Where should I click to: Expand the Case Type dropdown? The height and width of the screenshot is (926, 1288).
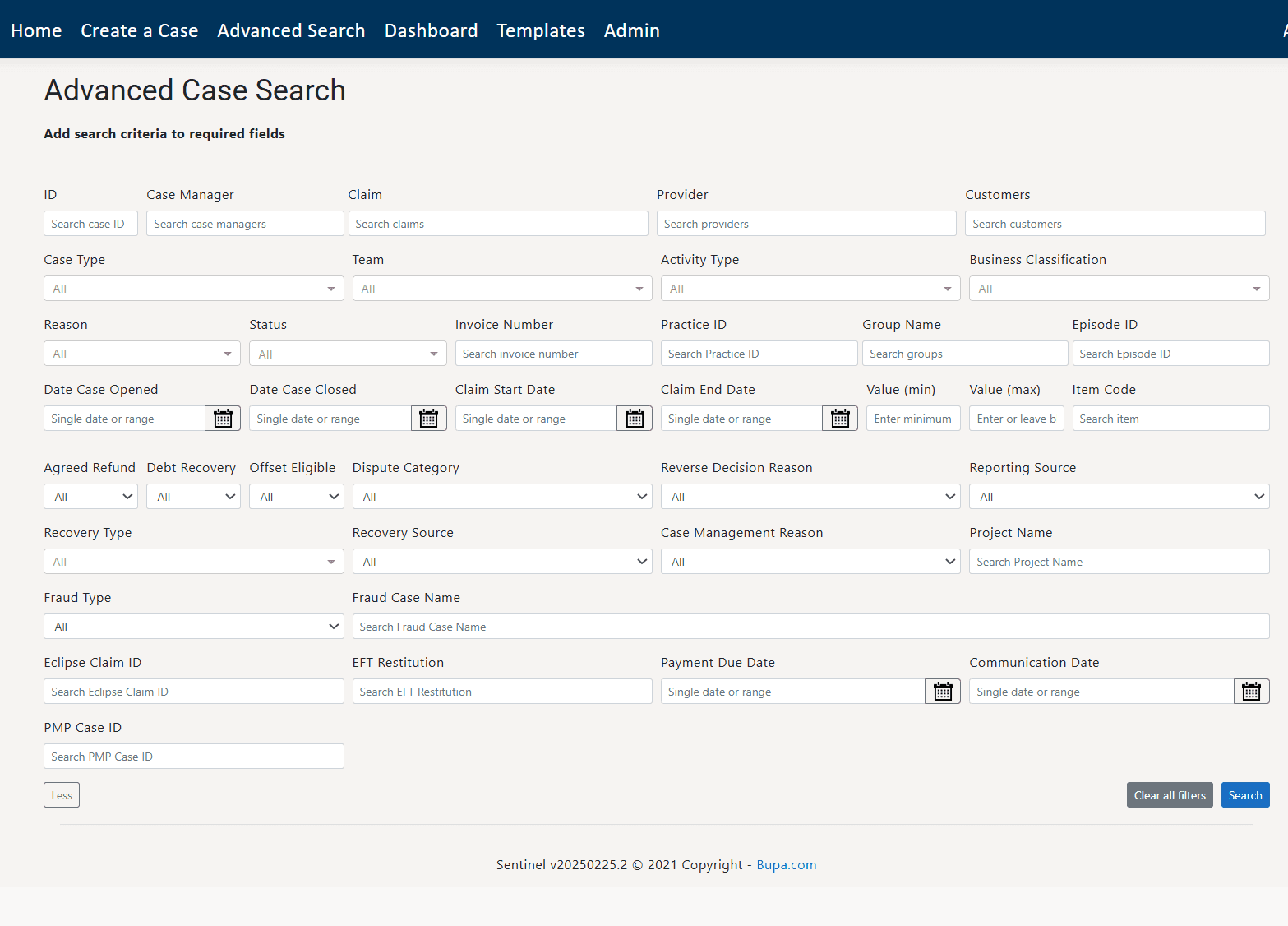pos(193,289)
